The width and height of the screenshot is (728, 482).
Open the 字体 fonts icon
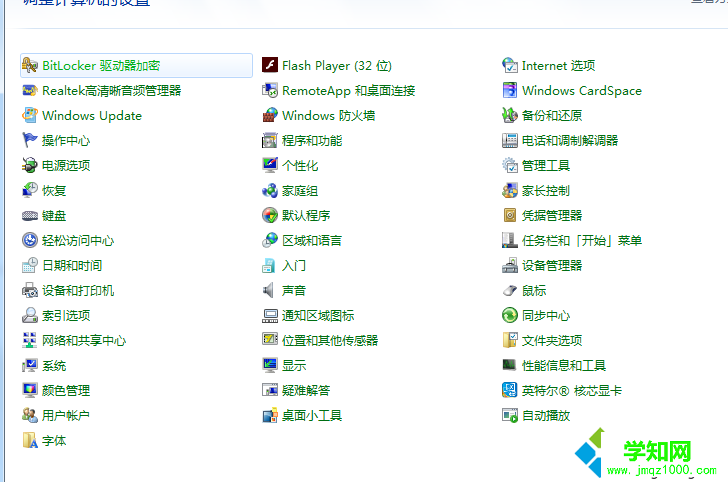click(x=30, y=441)
